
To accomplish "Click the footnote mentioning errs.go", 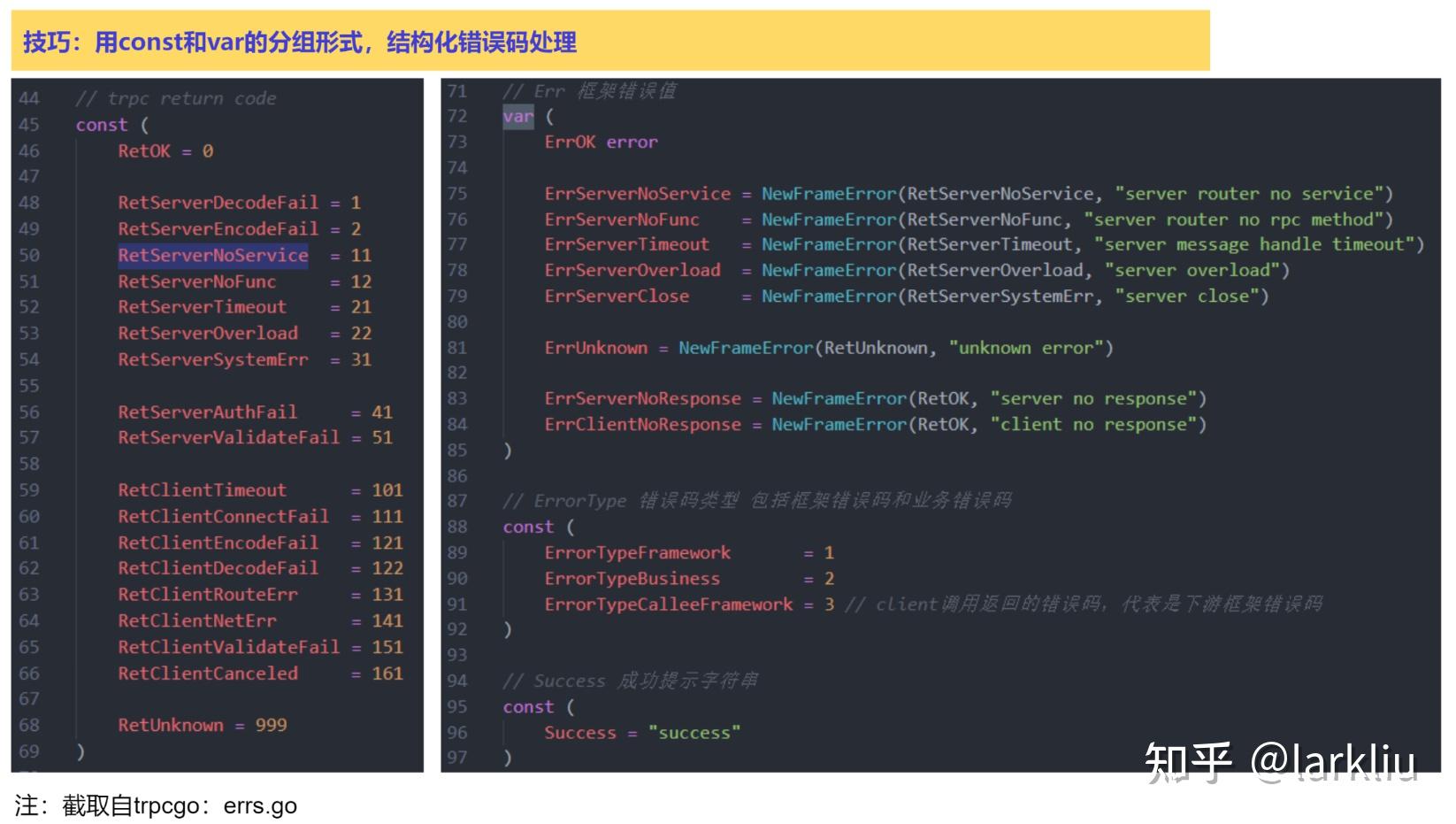I will 156,805.
